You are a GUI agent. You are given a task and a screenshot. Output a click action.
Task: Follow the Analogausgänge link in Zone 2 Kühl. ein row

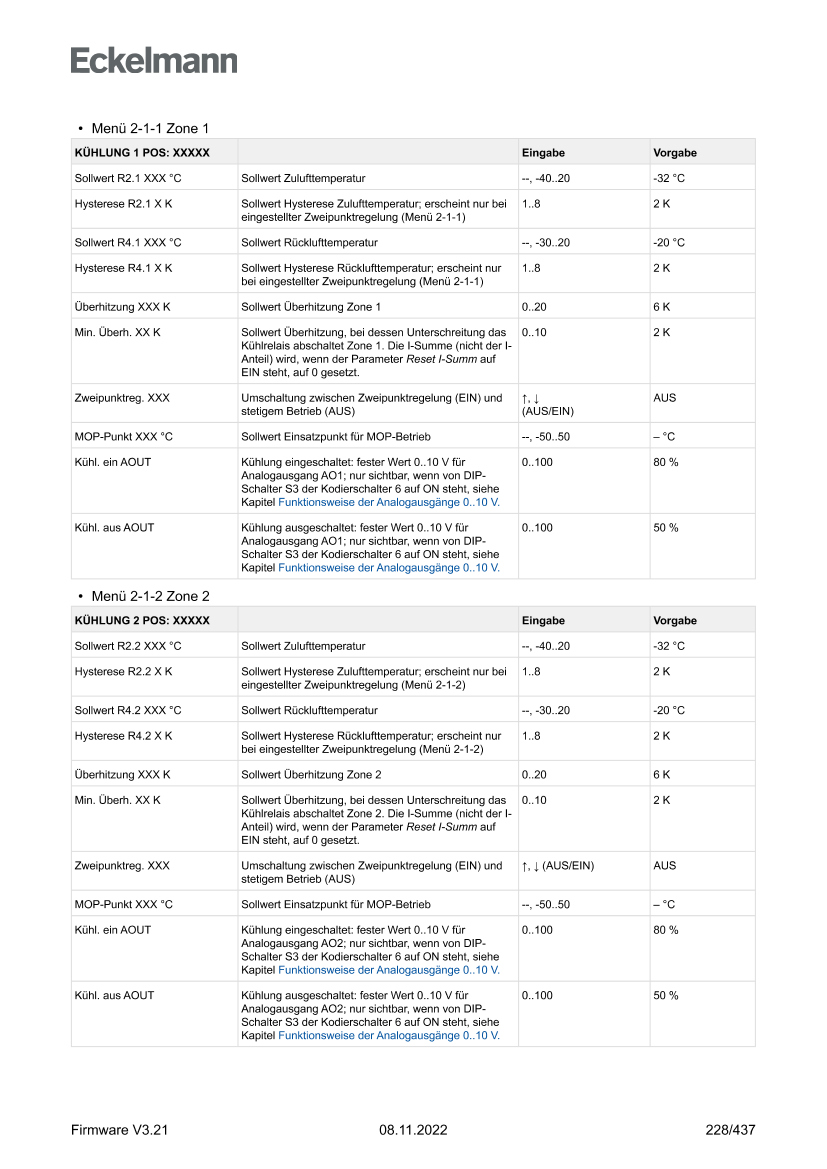click(389, 969)
